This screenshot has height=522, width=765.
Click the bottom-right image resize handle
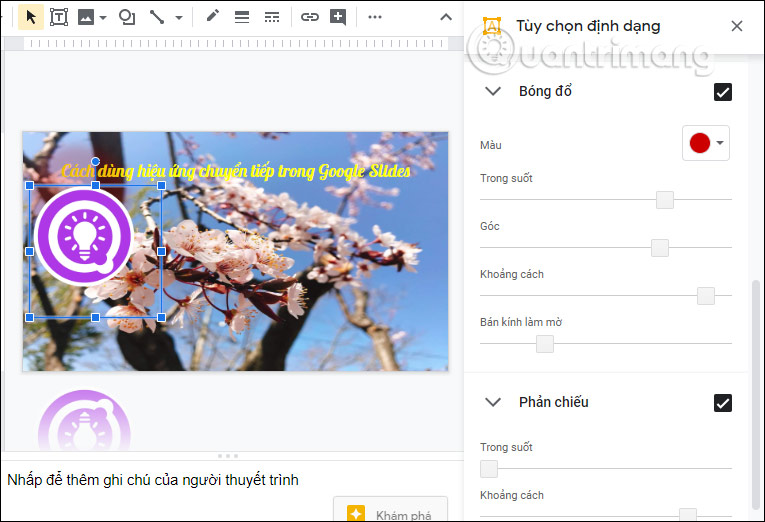161,318
